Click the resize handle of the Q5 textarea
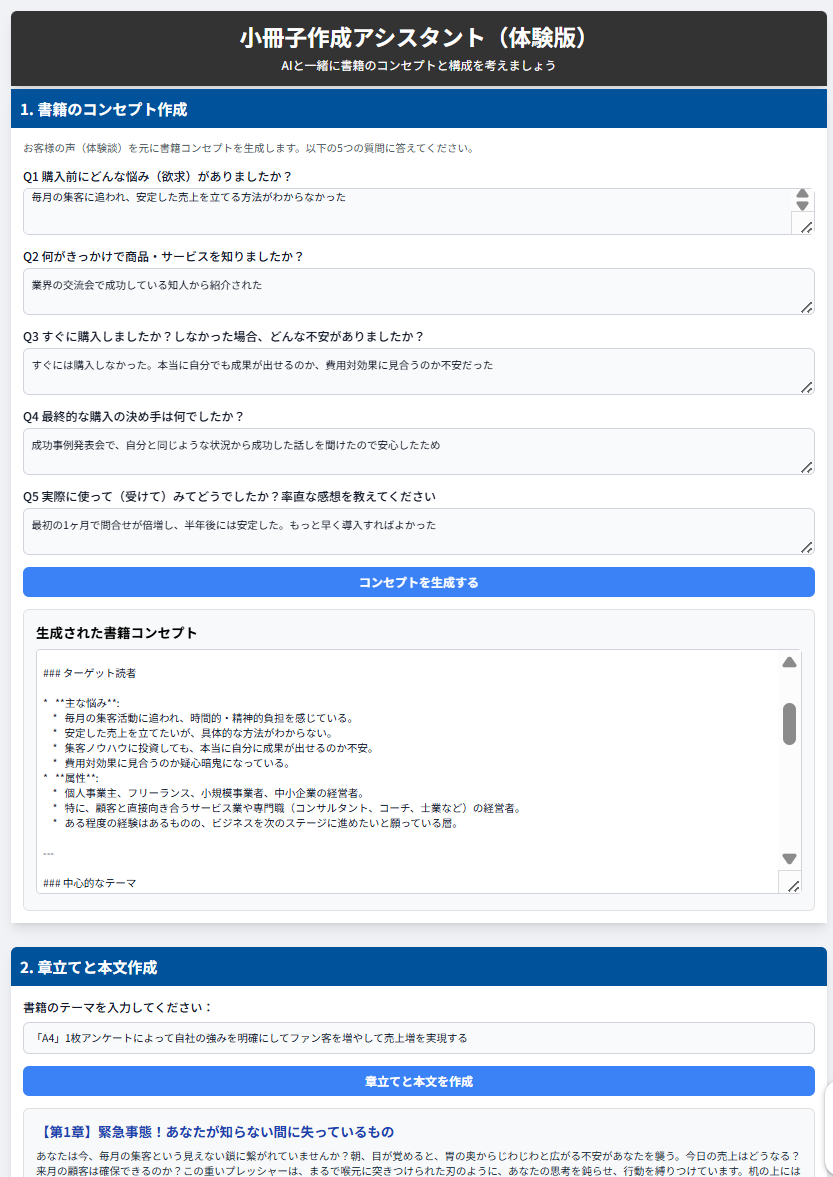The height and width of the screenshot is (1177, 833). [x=807, y=548]
